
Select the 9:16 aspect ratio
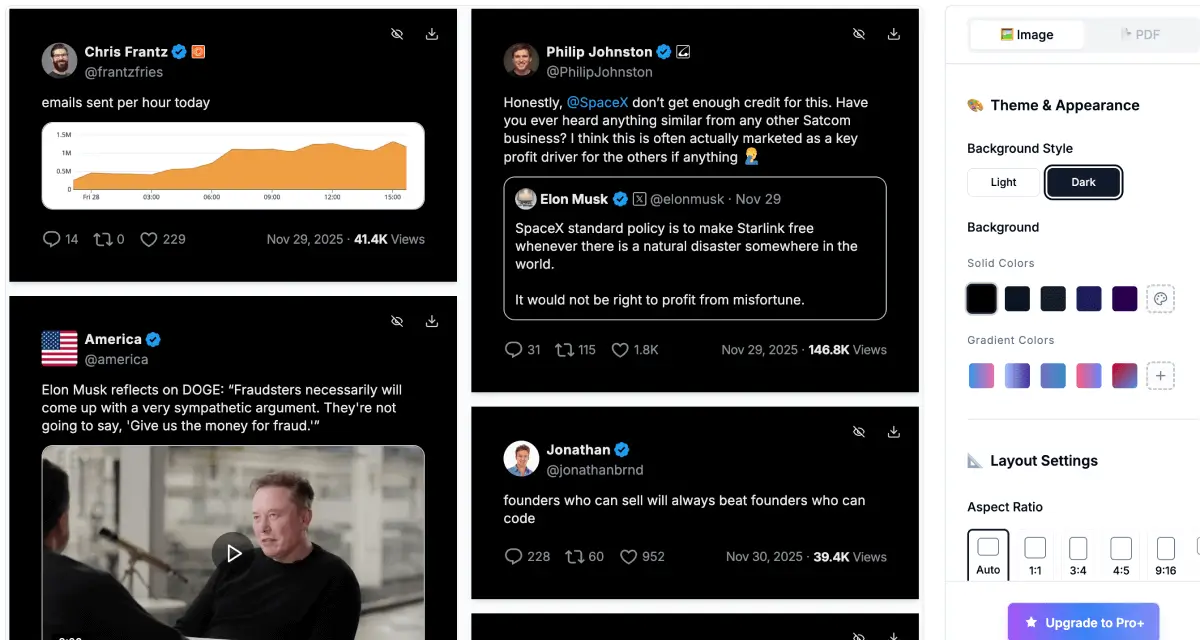(x=1165, y=553)
